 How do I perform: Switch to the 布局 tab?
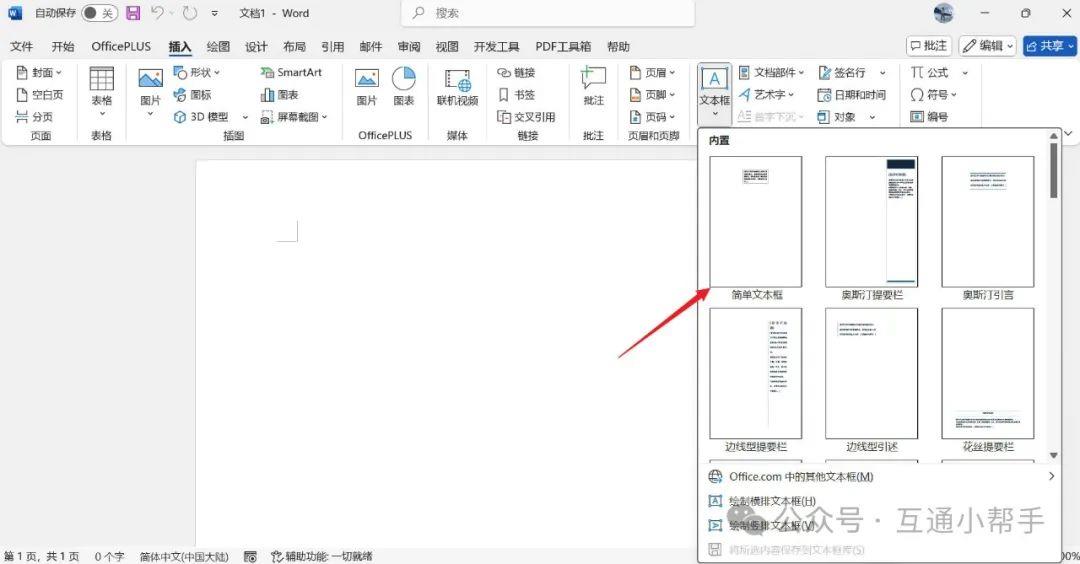[x=294, y=46]
